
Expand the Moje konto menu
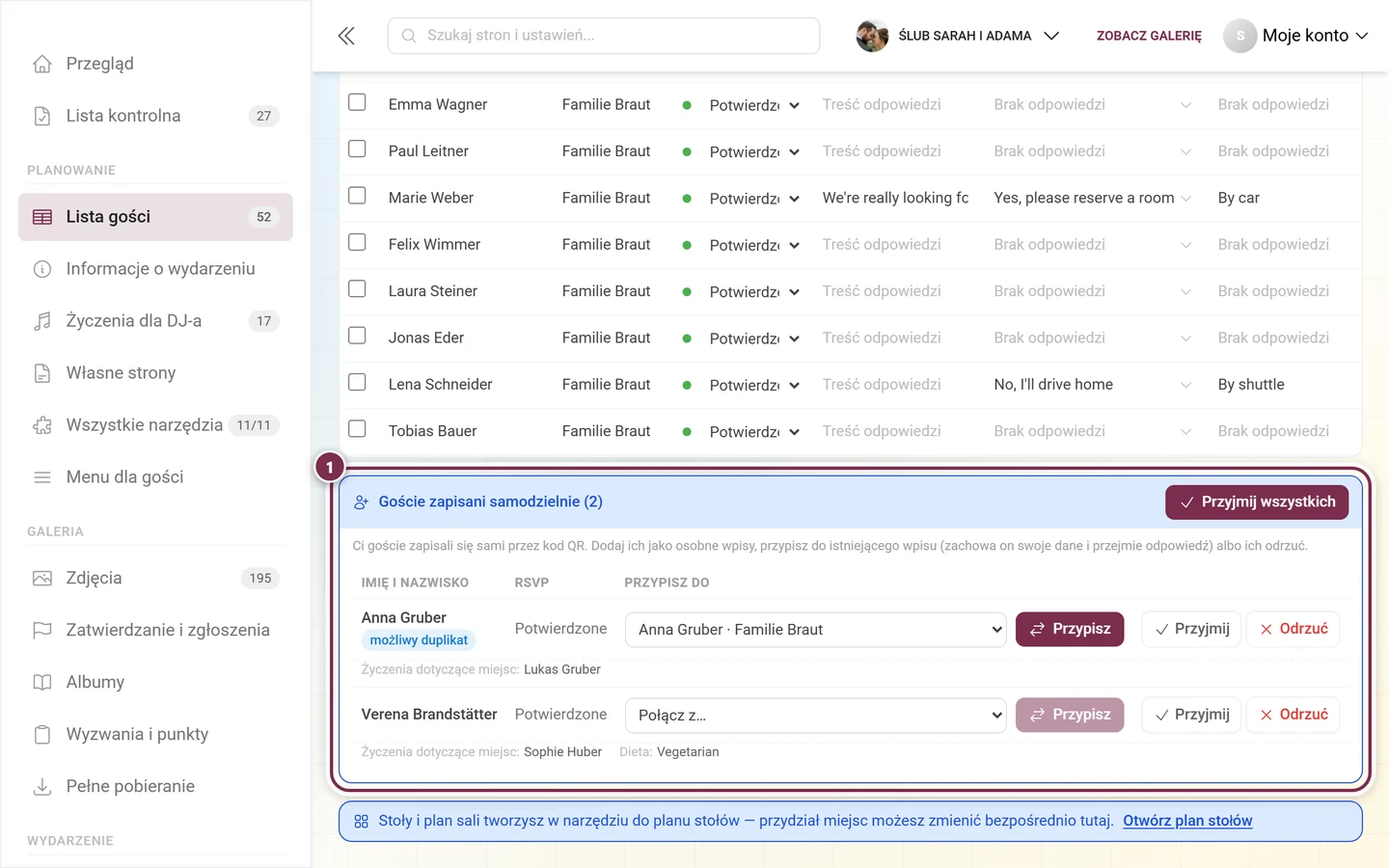pyautogui.click(x=1296, y=36)
